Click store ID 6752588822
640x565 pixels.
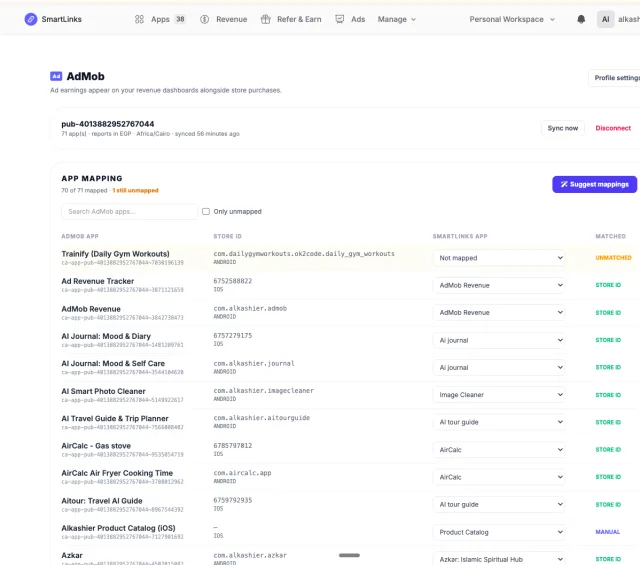tap(233, 281)
